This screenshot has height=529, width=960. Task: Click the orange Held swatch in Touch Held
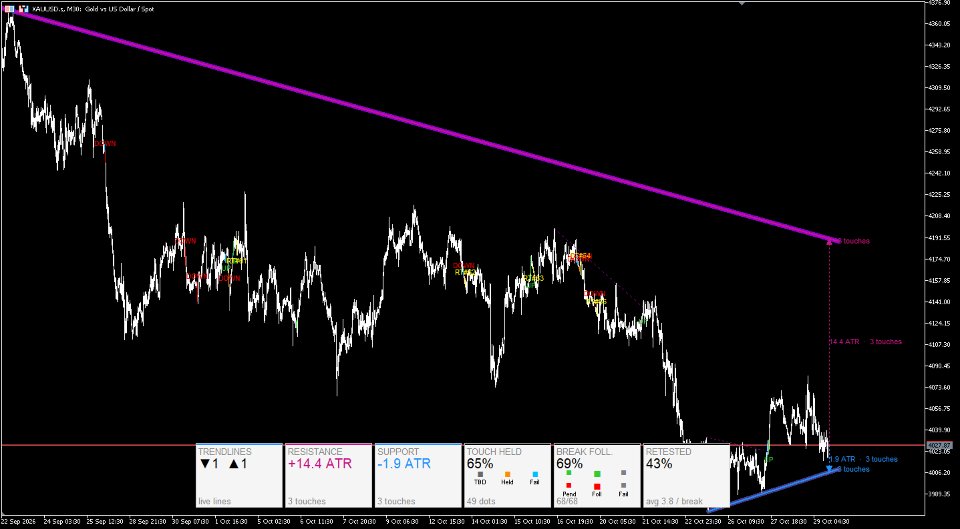pos(507,474)
